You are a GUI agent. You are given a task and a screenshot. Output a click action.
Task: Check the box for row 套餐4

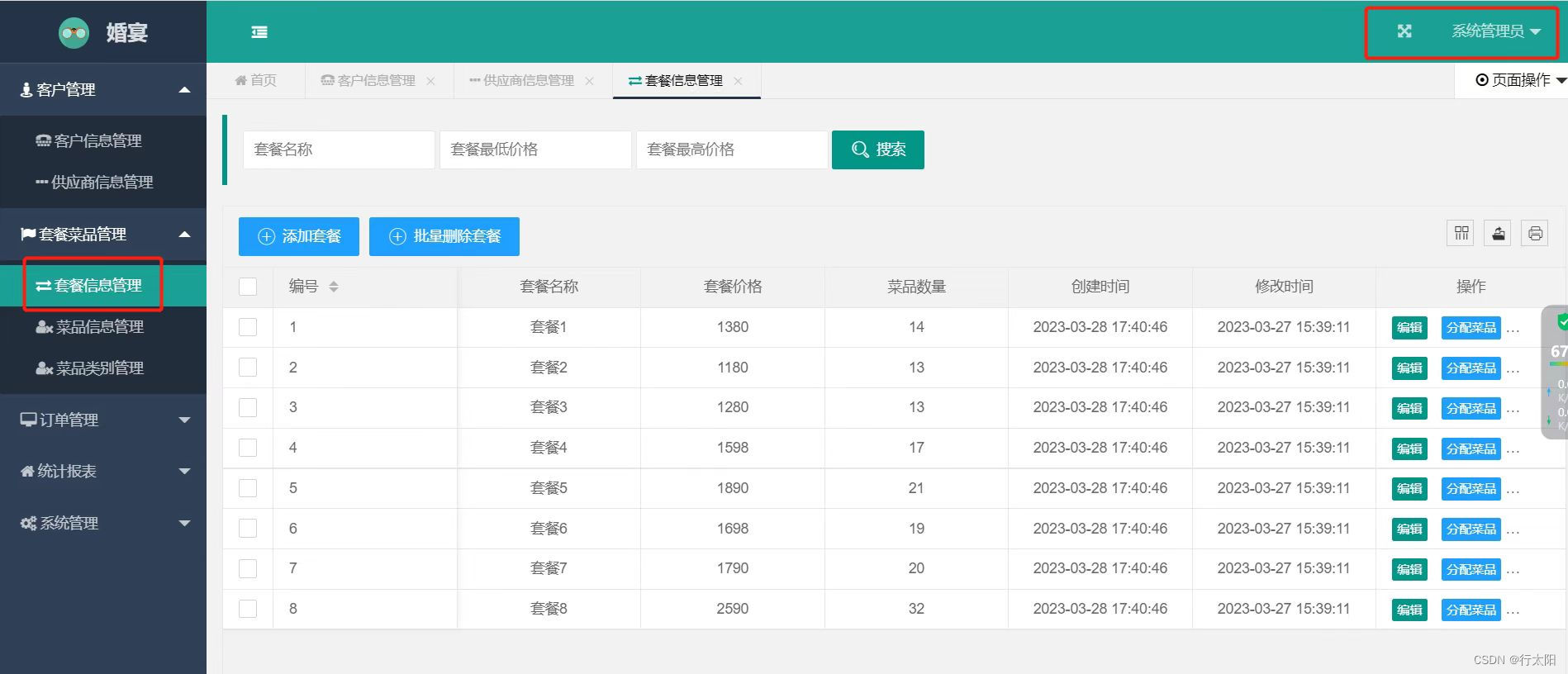(x=248, y=448)
